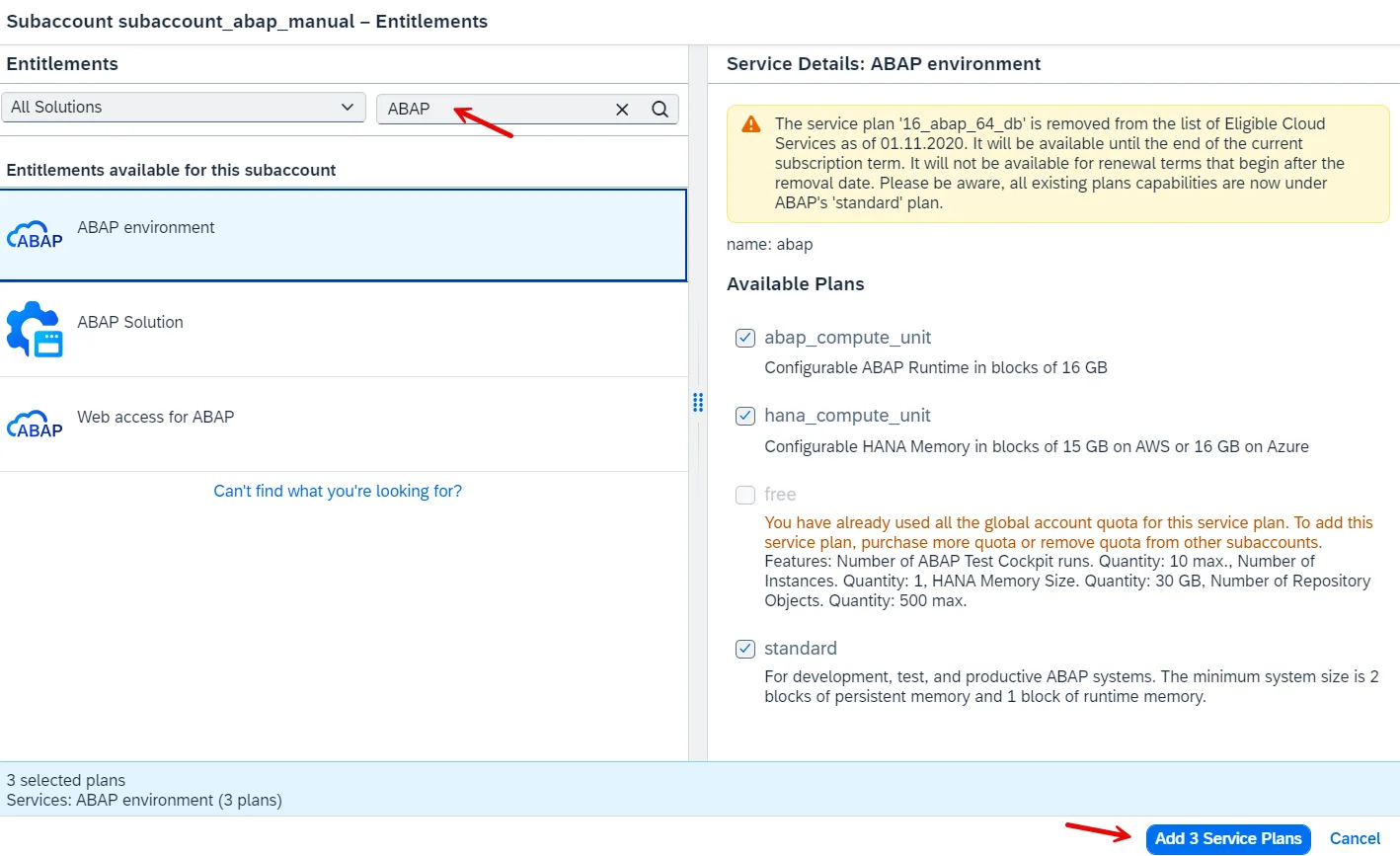Click the standard plan description text
The height and width of the screenshot is (856, 1400).
[1071, 686]
